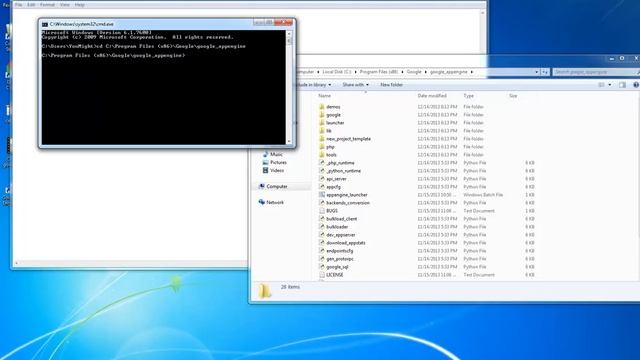
Task: Select the gen_protorpc file name
Action: point(340,259)
